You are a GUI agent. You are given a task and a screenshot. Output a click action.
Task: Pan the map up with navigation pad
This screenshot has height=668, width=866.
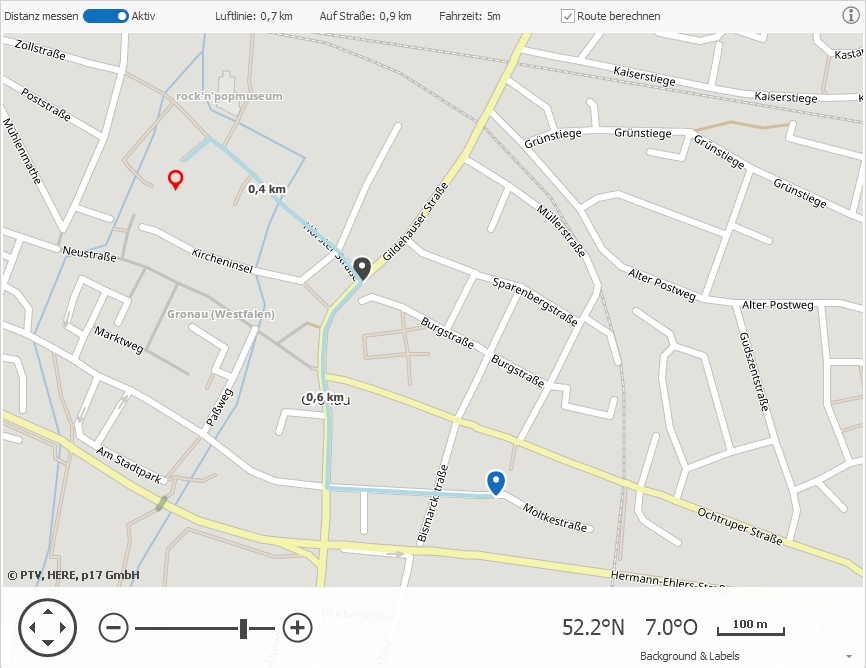(x=47, y=609)
